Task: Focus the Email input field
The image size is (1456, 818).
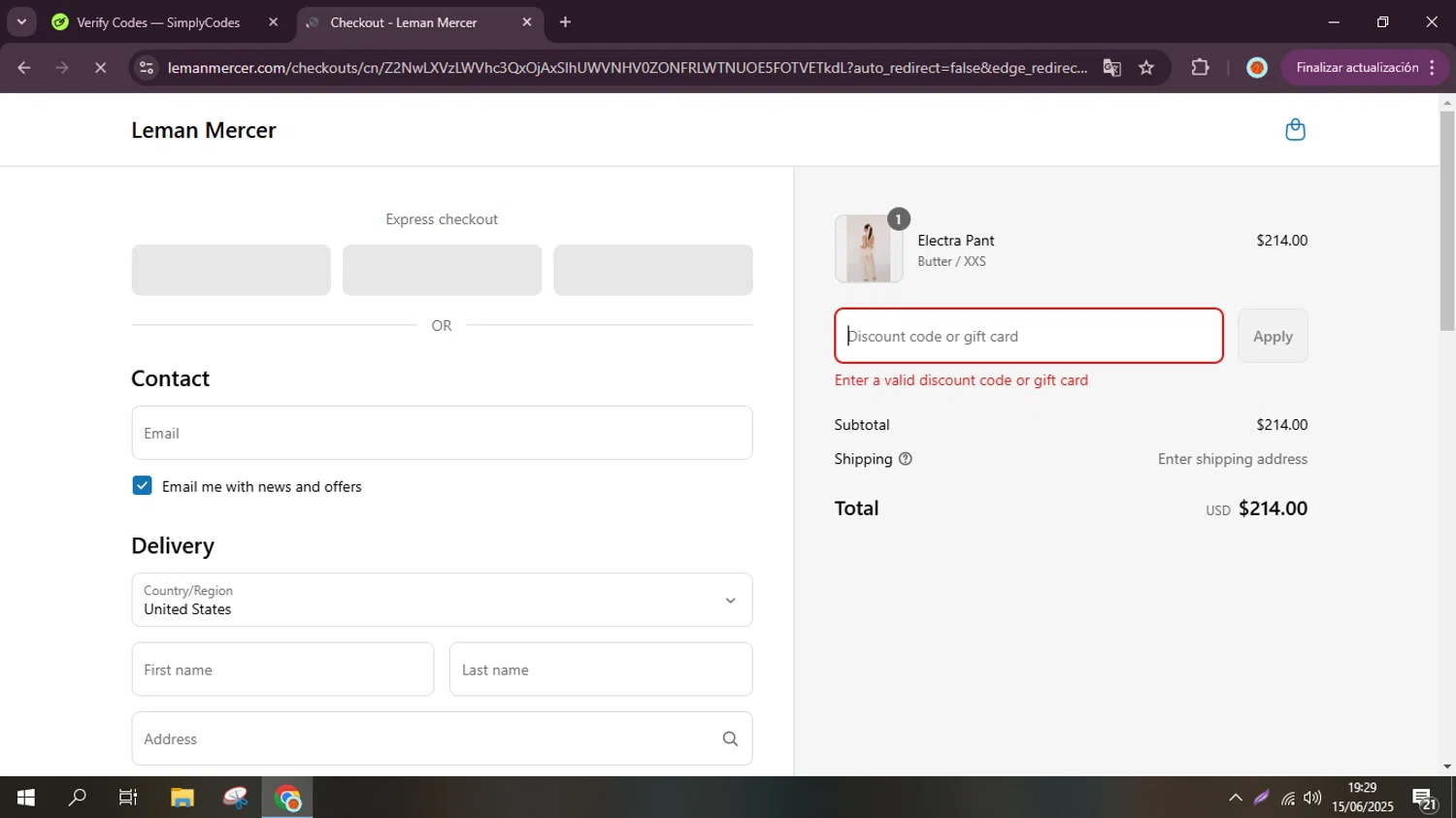Action: coord(442,433)
